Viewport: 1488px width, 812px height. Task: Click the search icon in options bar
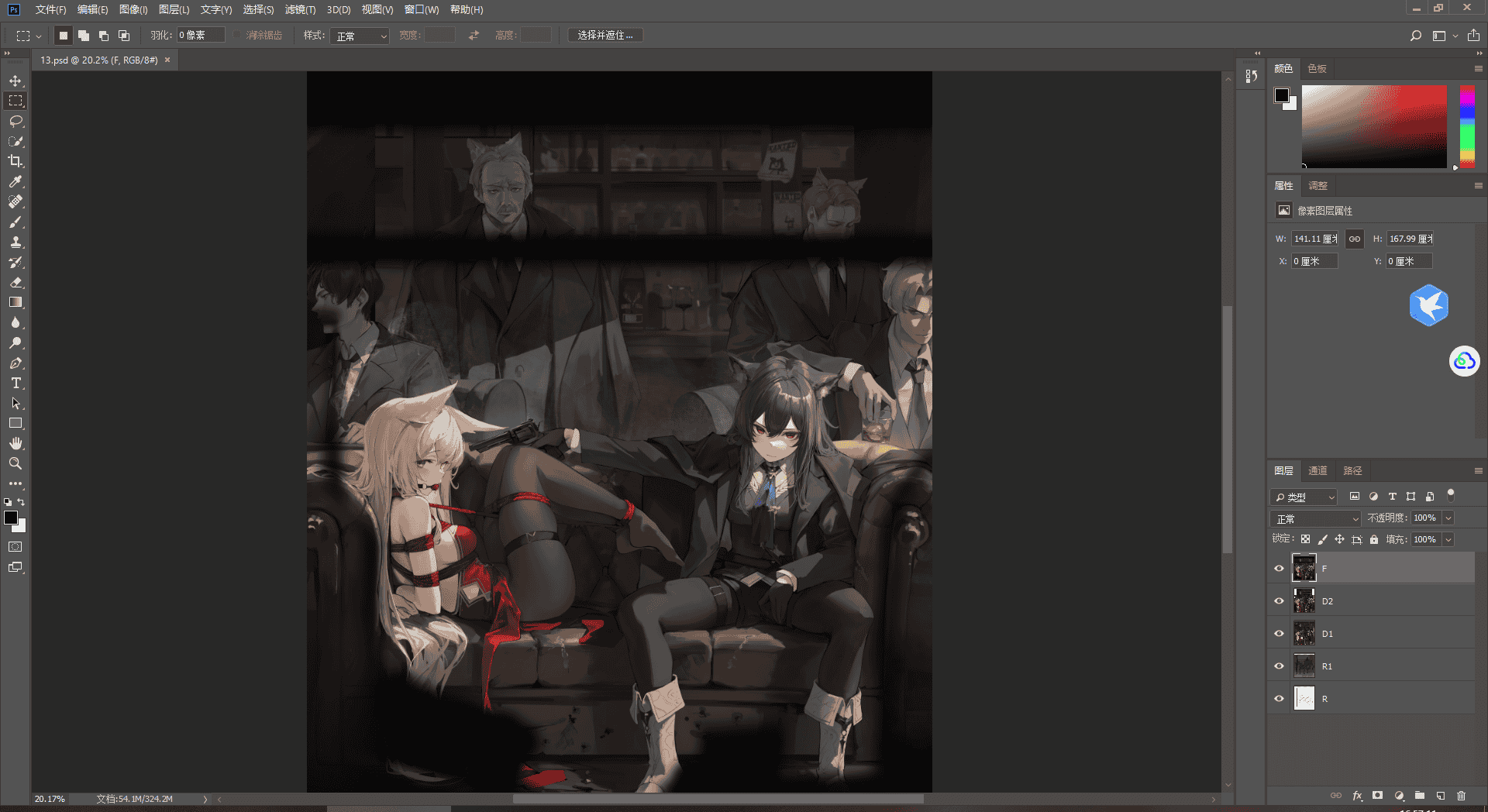point(1416,36)
